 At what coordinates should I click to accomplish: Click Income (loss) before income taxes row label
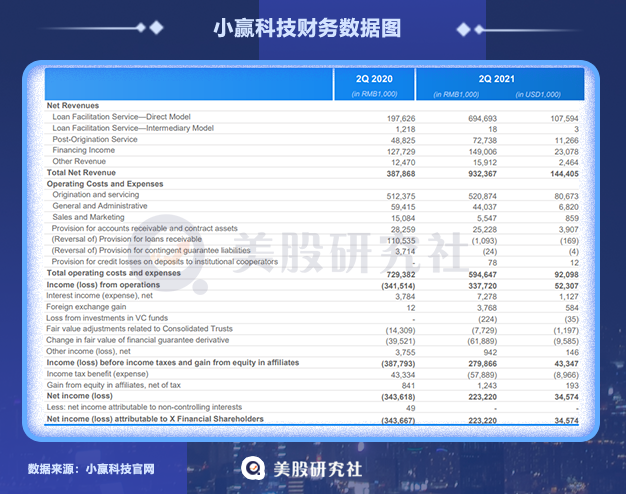(172, 362)
